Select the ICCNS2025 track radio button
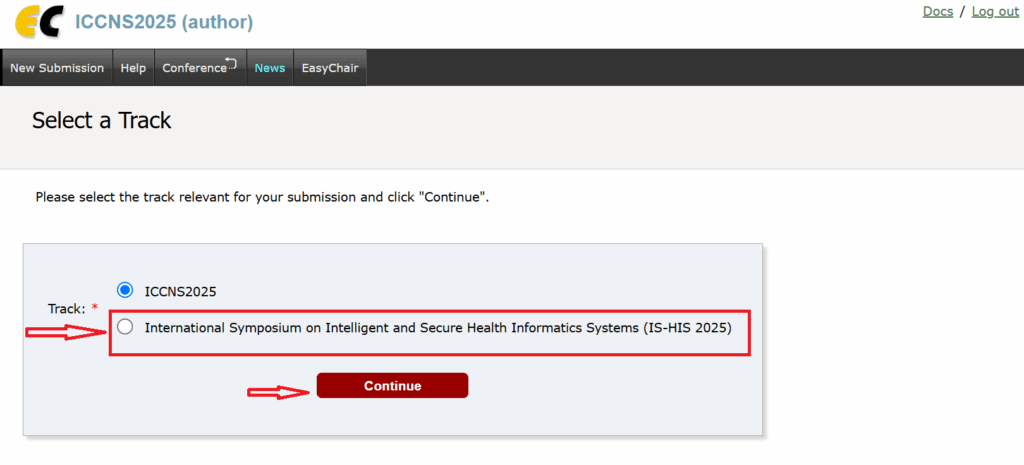1024x465 pixels. tap(125, 290)
